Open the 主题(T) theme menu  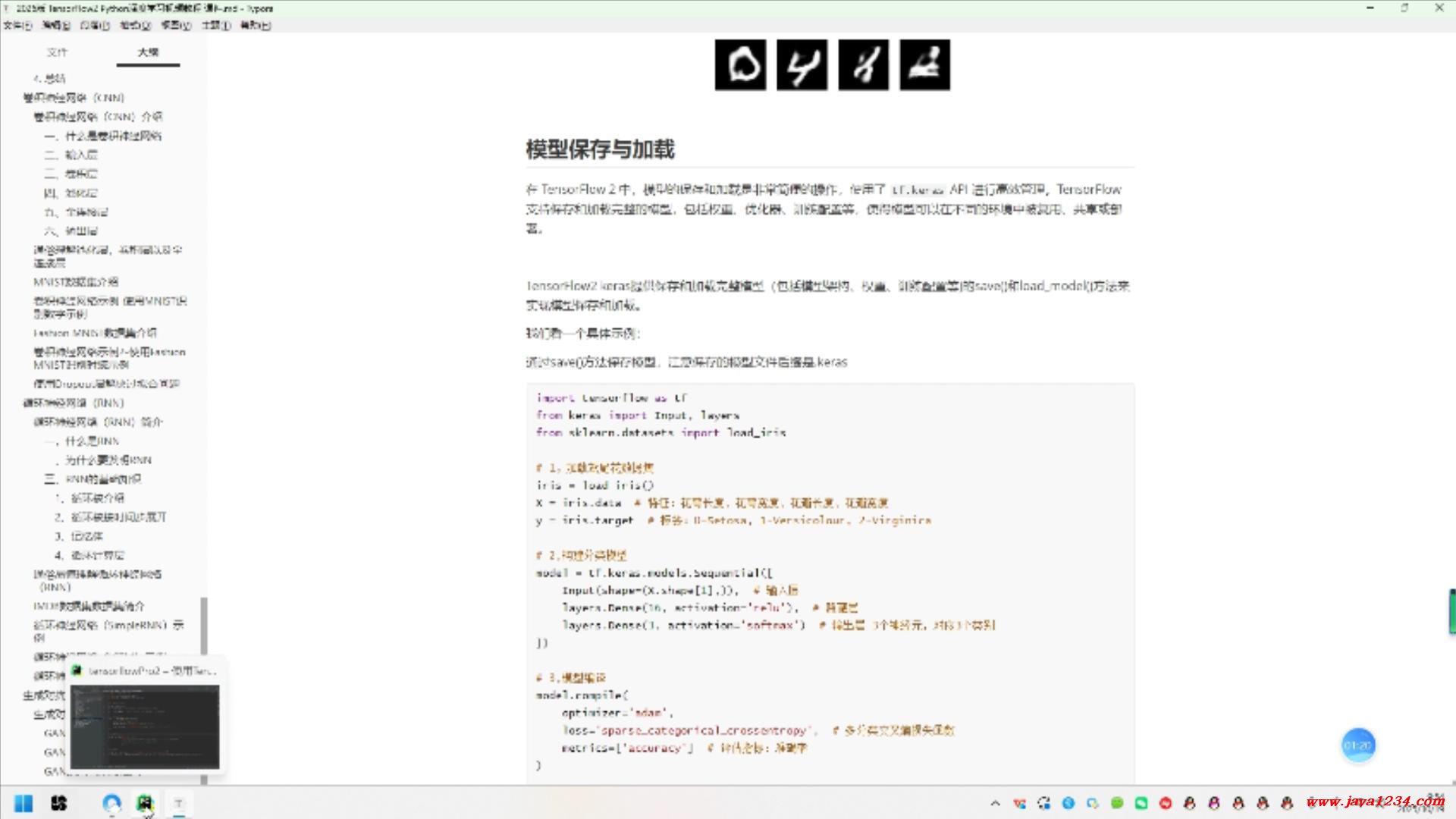point(216,25)
